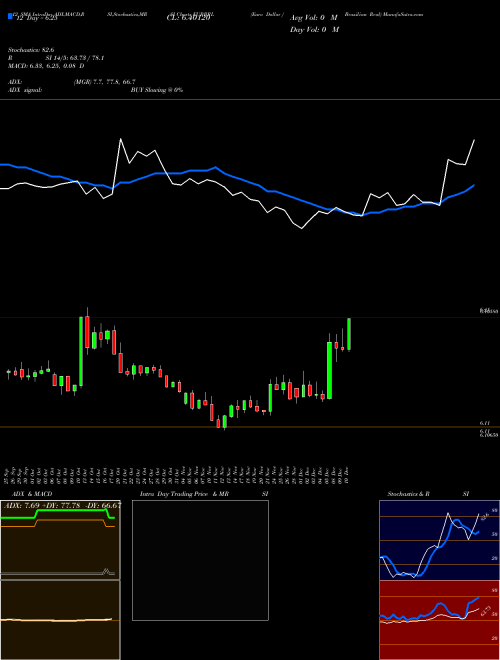Click the MACD lower sub-panel
Viewport: 500px width, 660px height.
(x=60, y=620)
